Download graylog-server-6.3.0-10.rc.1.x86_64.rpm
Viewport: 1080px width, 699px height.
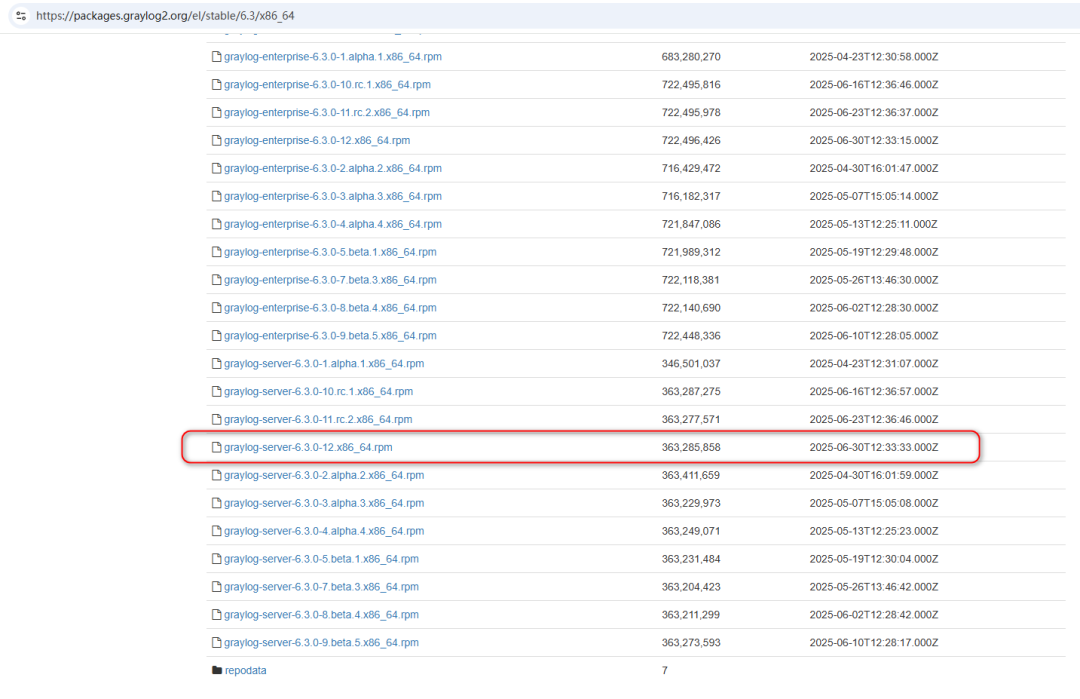[x=318, y=391]
